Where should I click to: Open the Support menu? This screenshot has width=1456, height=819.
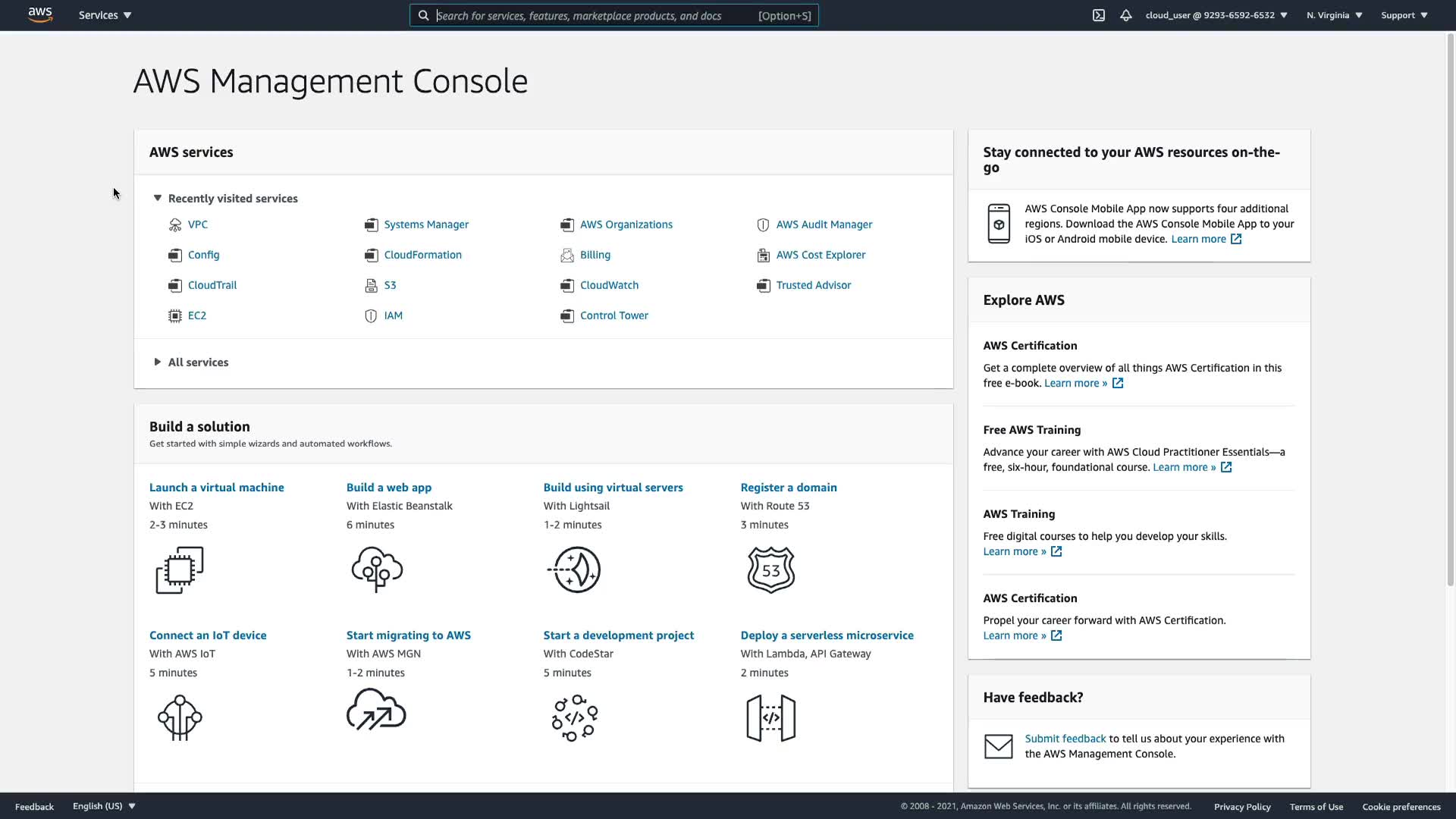1404,15
